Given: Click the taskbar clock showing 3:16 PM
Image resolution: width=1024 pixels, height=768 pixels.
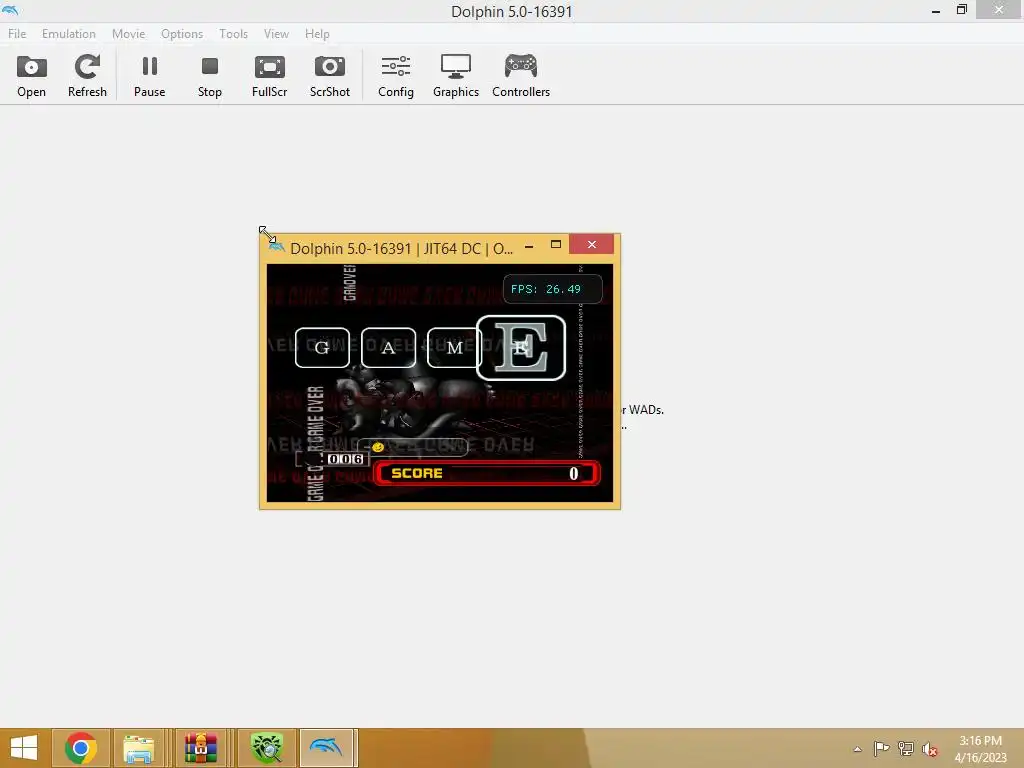Looking at the screenshot, I should click(x=980, y=749).
